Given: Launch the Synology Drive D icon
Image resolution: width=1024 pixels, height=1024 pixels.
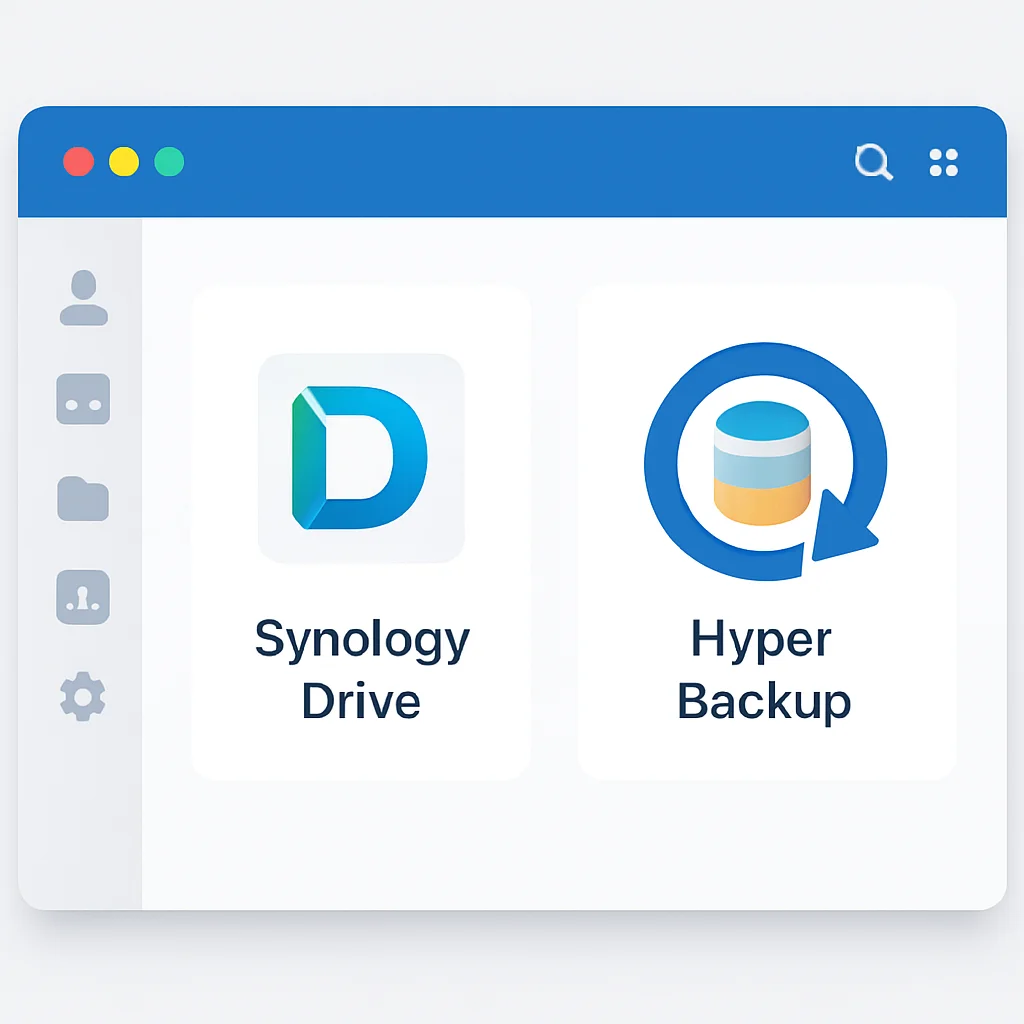Looking at the screenshot, I should pyautogui.click(x=361, y=458).
